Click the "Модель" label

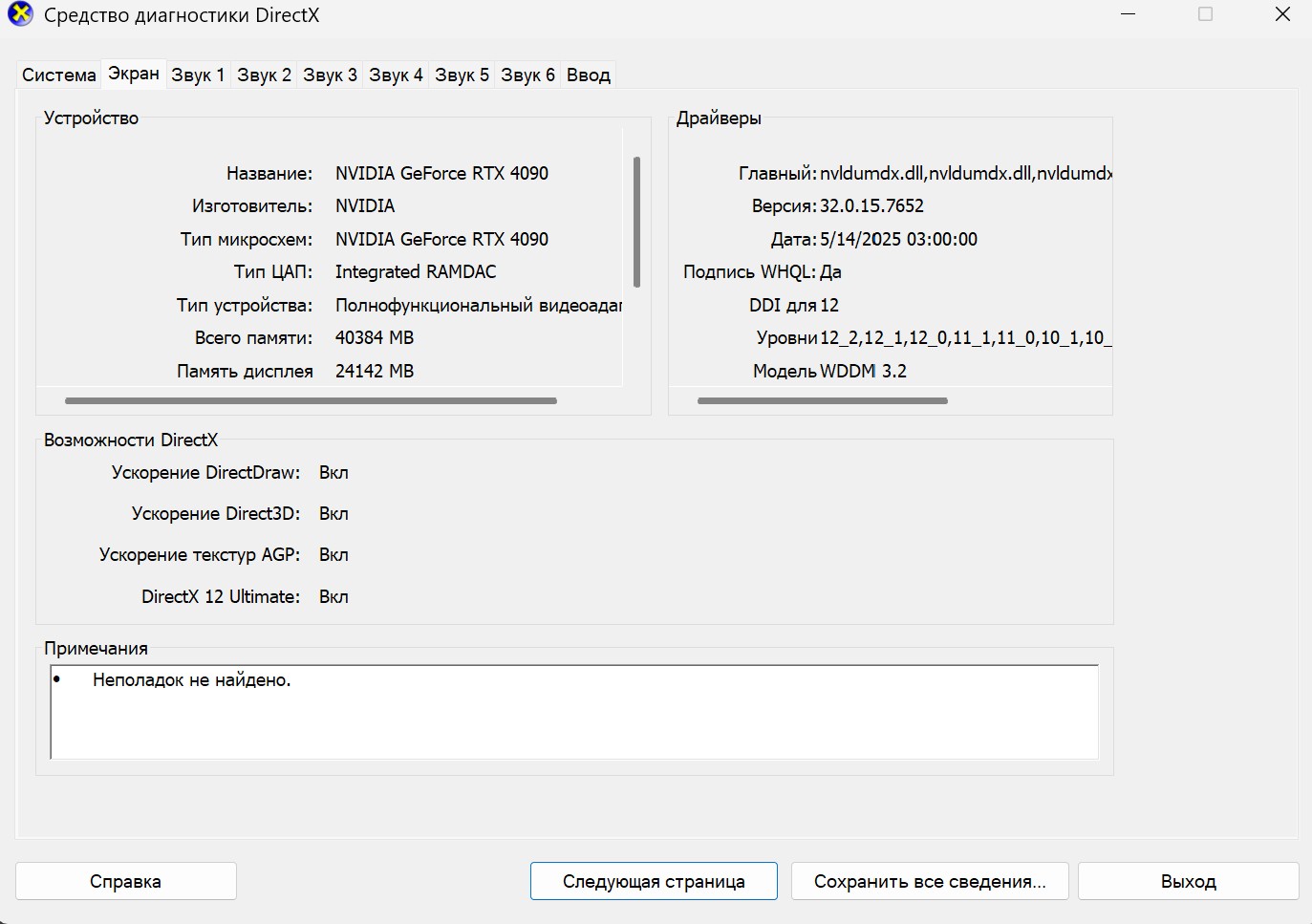pos(785,371)
